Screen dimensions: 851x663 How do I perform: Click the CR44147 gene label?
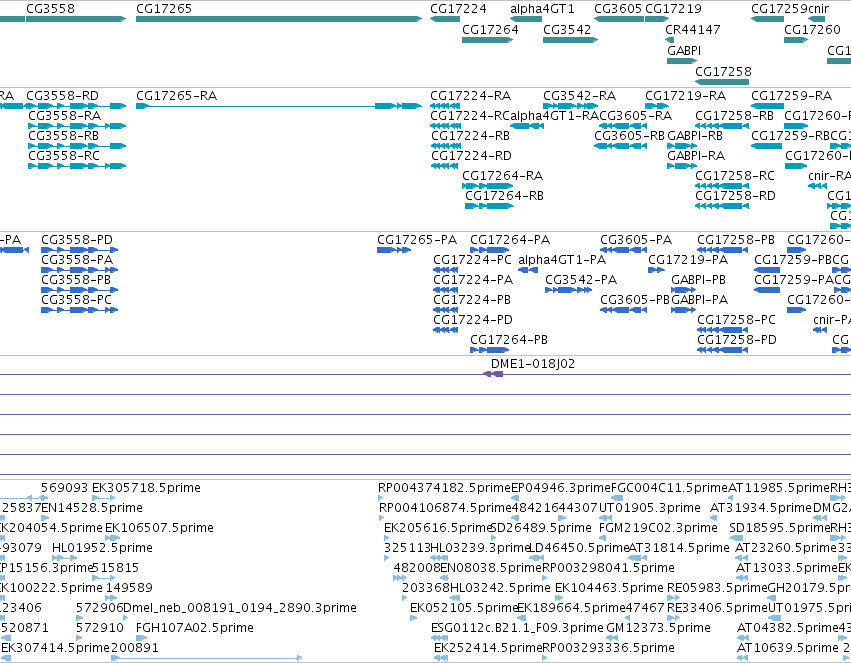pos(693,29)
